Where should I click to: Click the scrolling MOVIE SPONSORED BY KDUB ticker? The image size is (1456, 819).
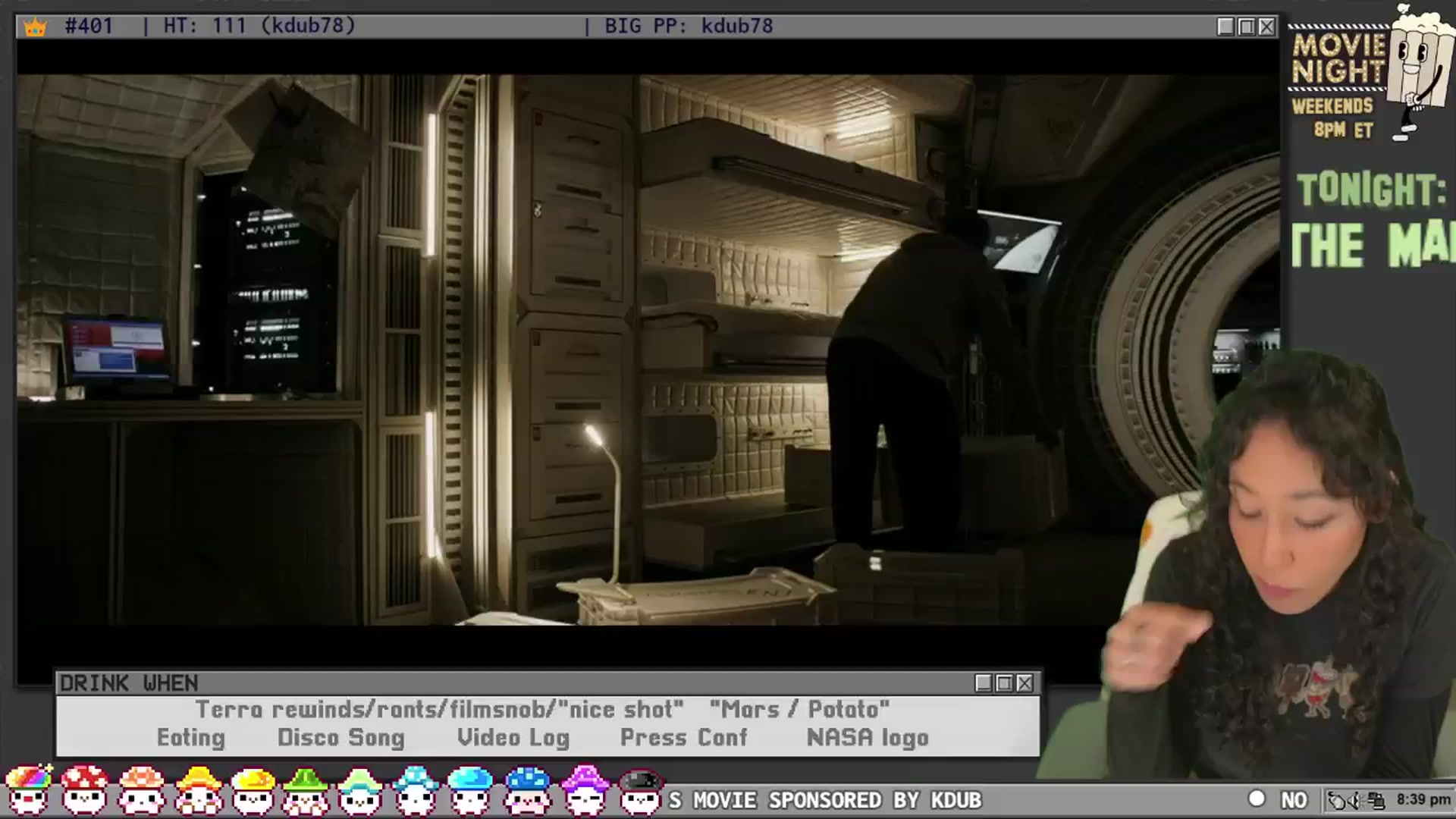point(825,800)
